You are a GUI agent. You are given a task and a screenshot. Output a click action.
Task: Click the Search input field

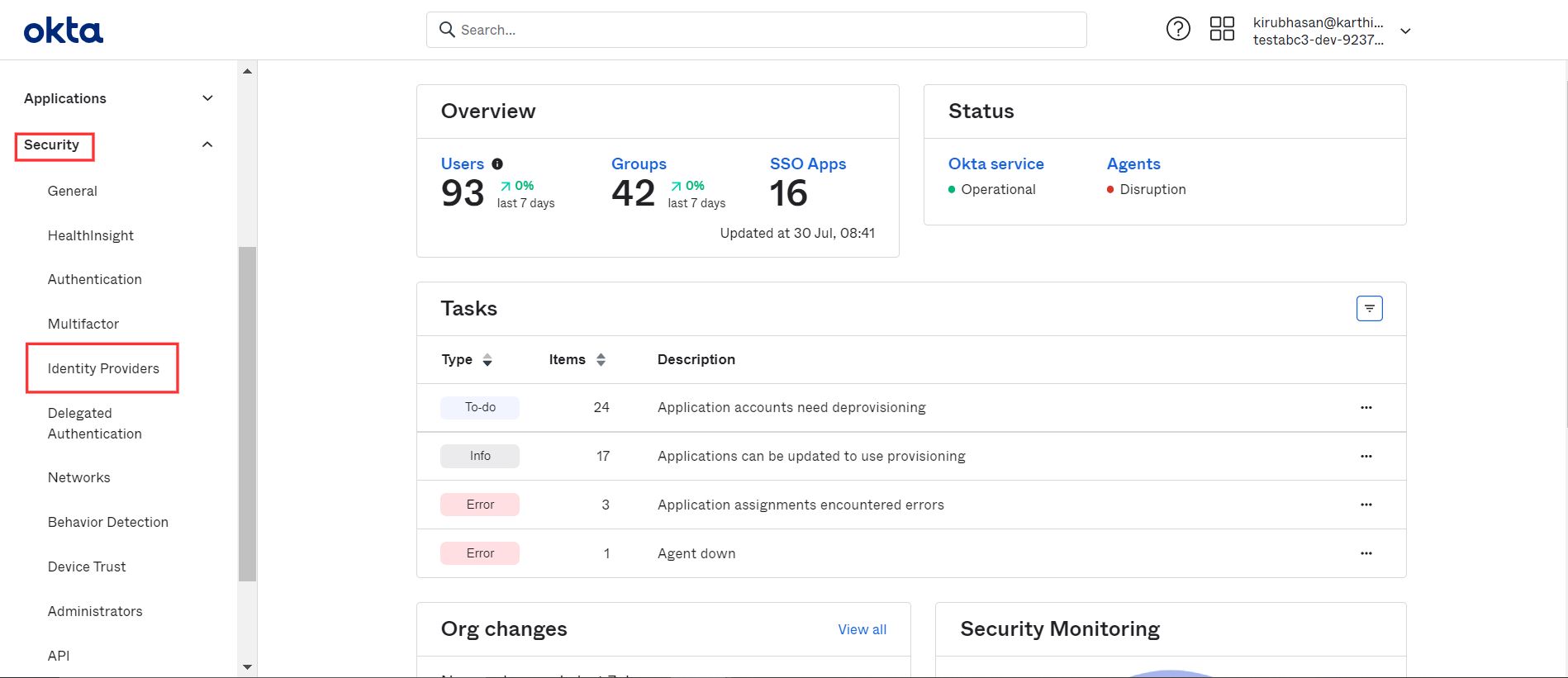[x=756, y=30]
